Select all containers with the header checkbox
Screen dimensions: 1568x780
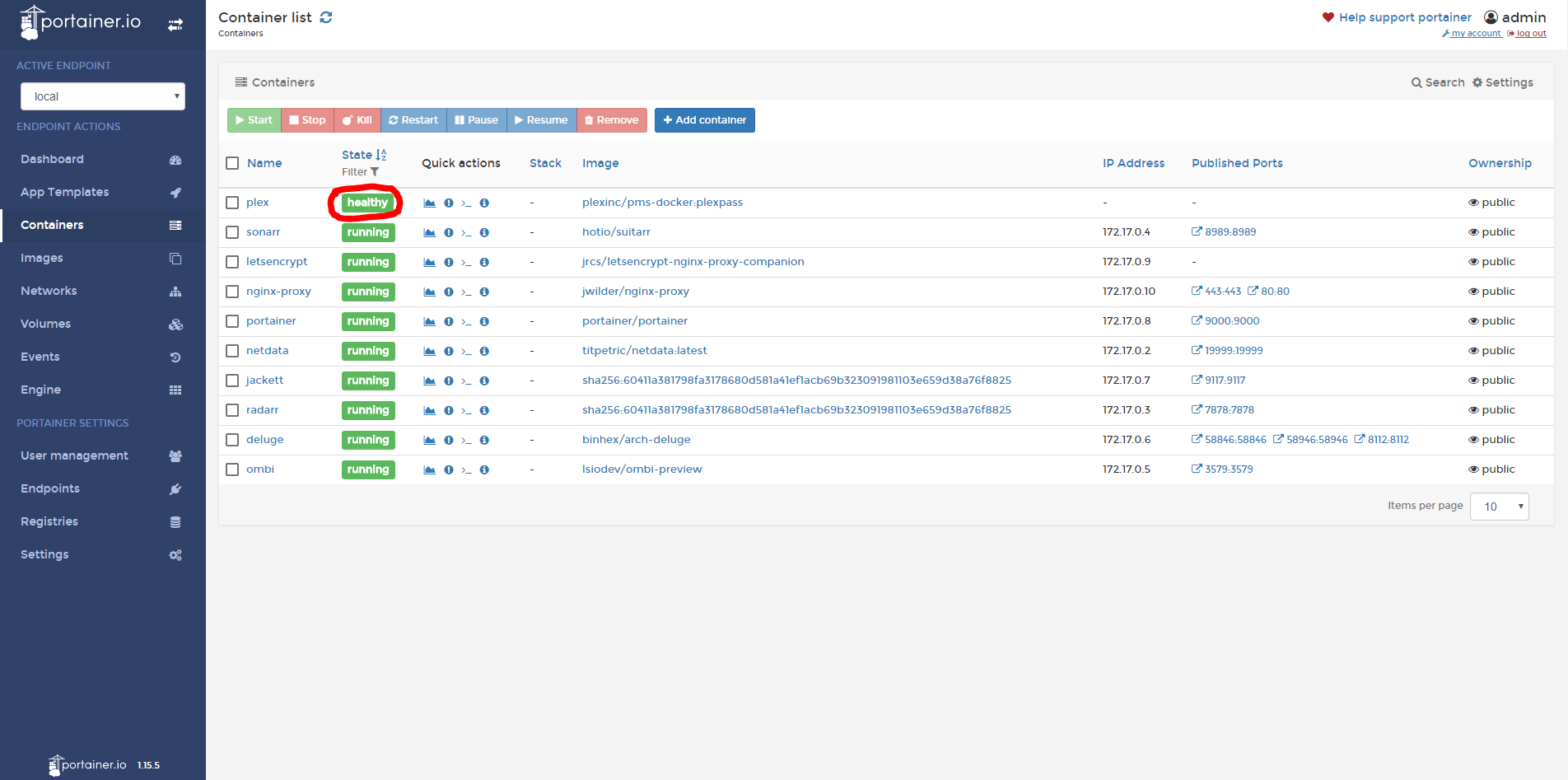(x=232, y=163)
